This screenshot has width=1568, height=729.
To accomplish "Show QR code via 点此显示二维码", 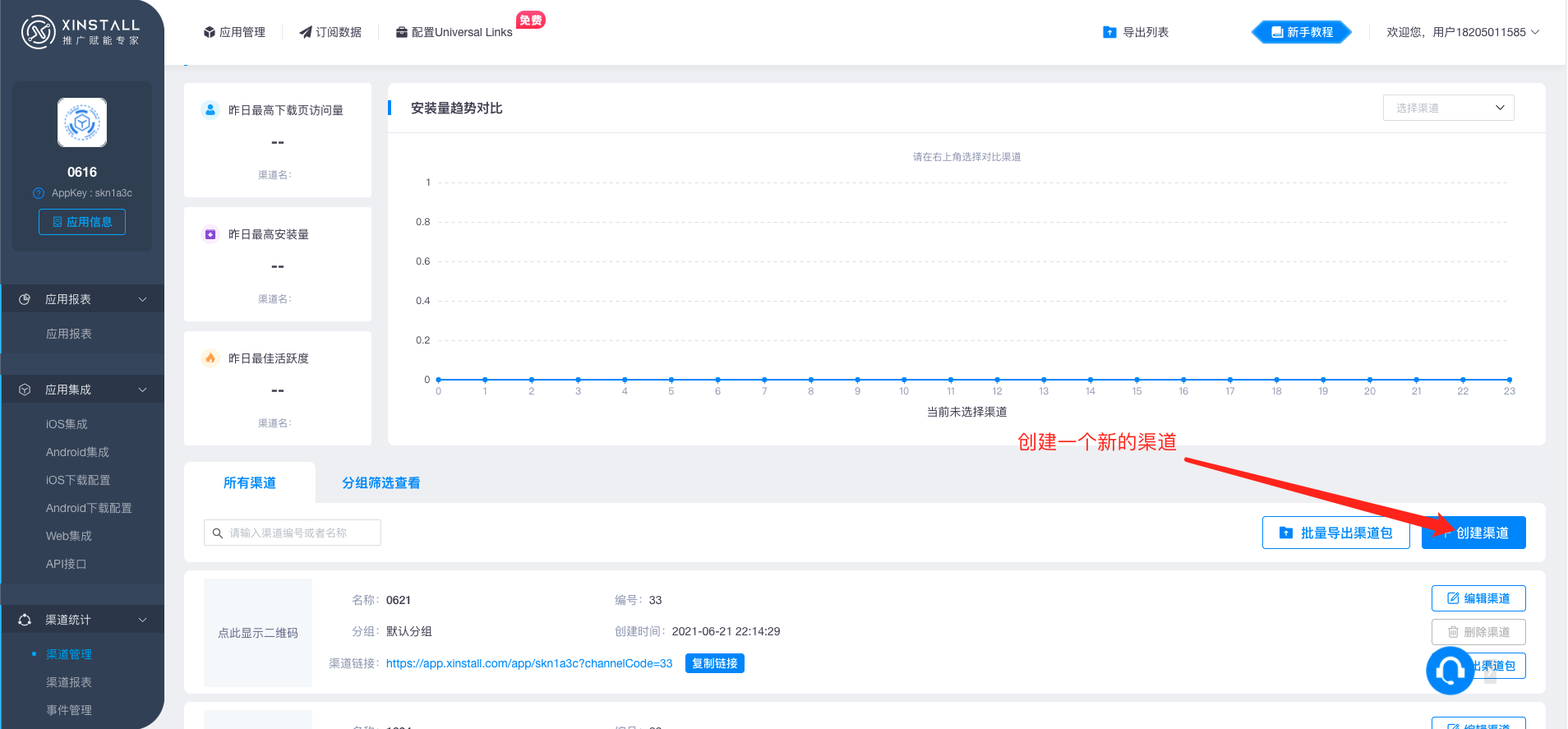I will 258,633.
